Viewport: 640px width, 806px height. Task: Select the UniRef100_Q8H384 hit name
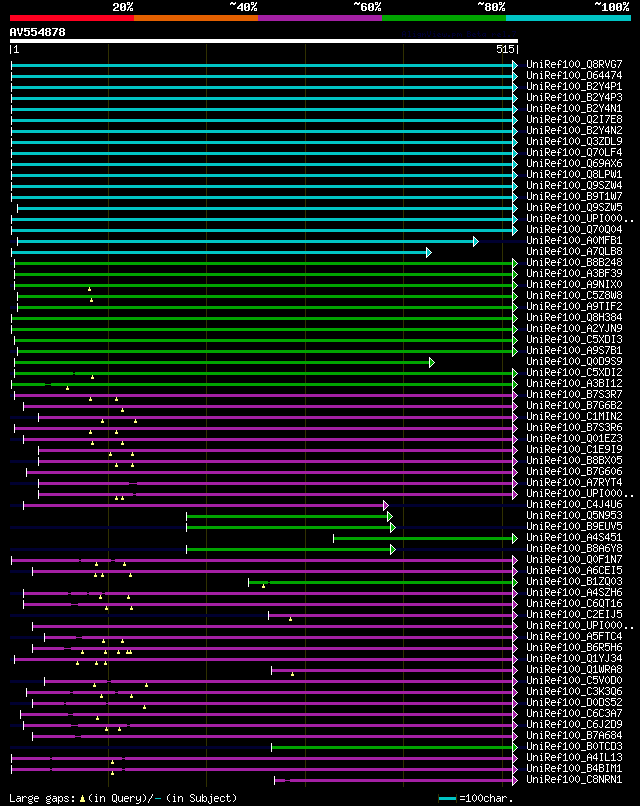(574, 318)
